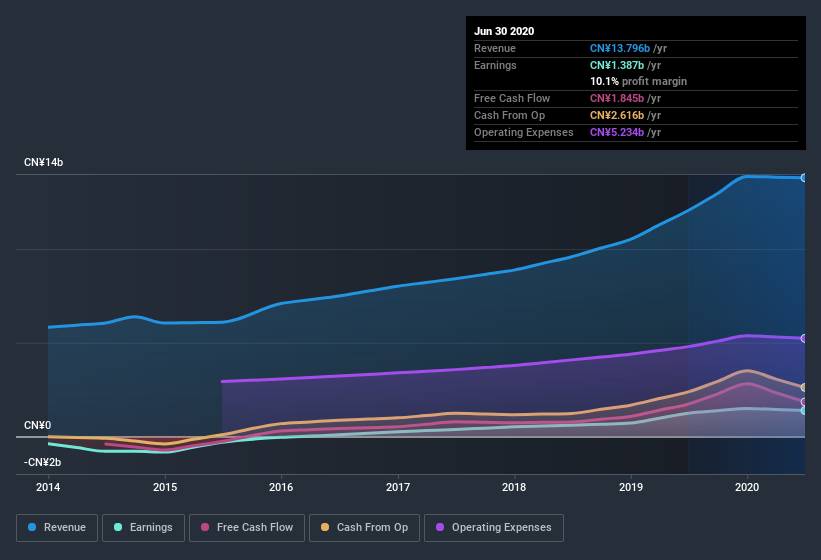
Task: Click the CN¥13.796b revenue value
Action: point(620,48)
